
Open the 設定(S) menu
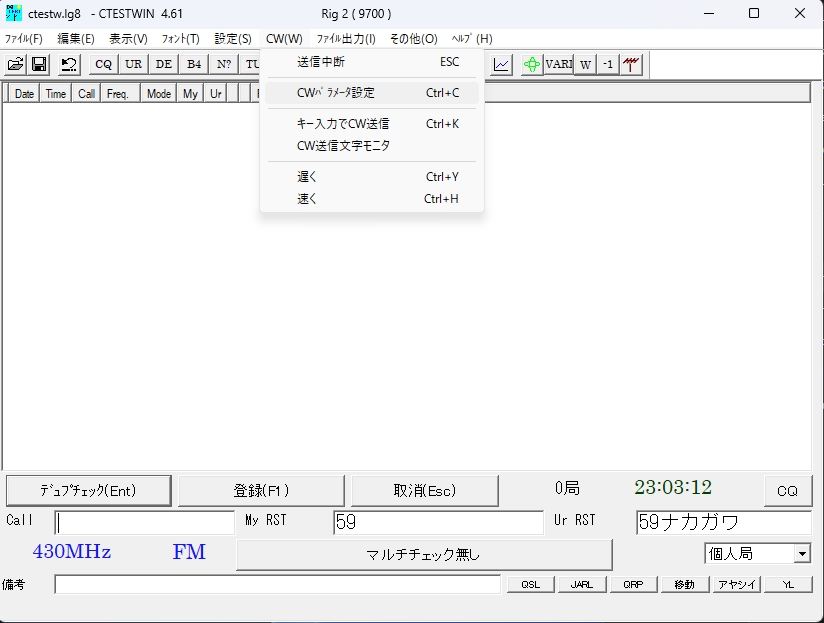tap(233, 39)
